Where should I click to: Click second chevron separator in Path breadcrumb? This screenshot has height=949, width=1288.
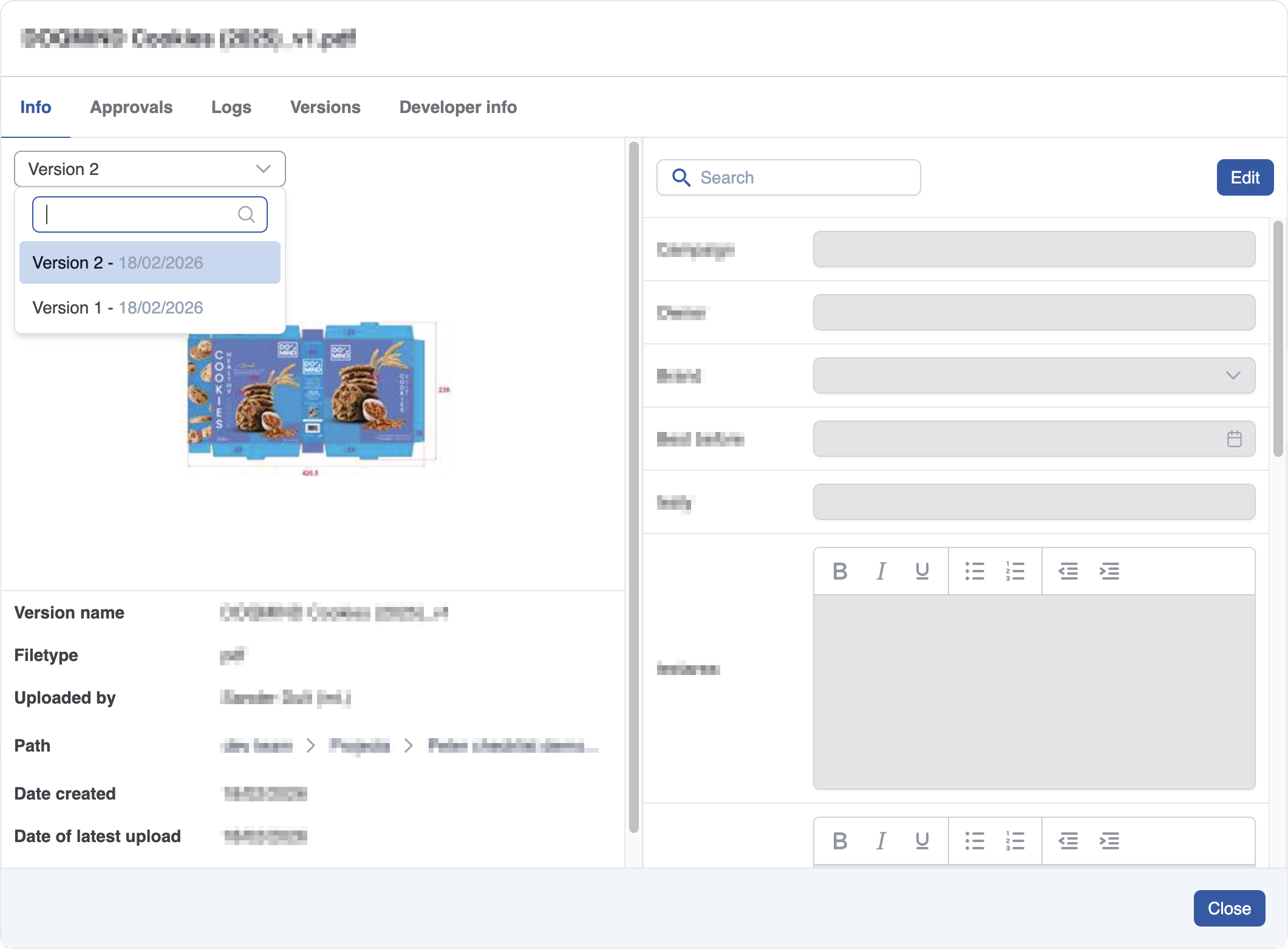[x=409, y=745]
